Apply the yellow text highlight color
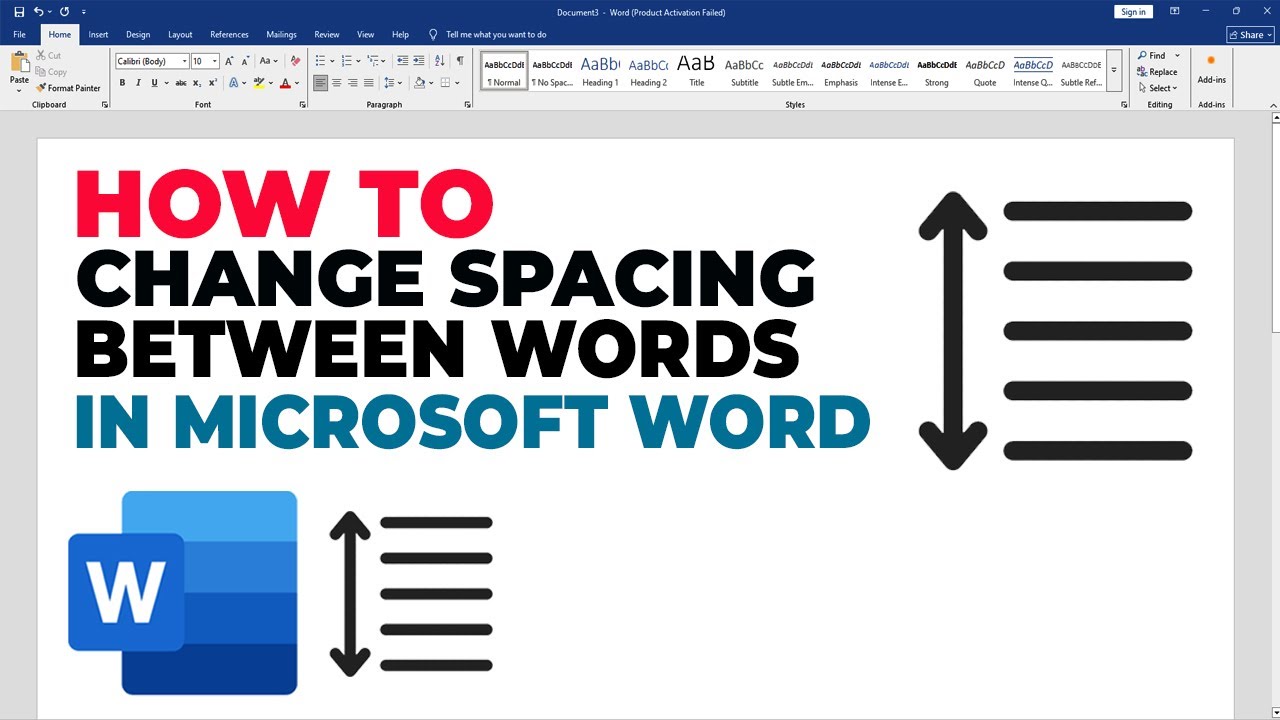 [x=259, y=83]
